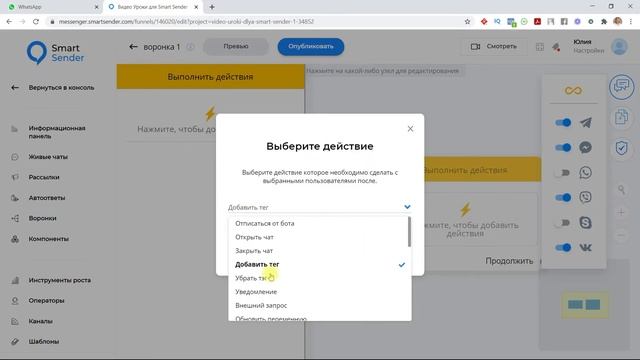The image size is (640, 360).
Task: Bookmark this page with star icon
Action: click(x=467, y=22)
